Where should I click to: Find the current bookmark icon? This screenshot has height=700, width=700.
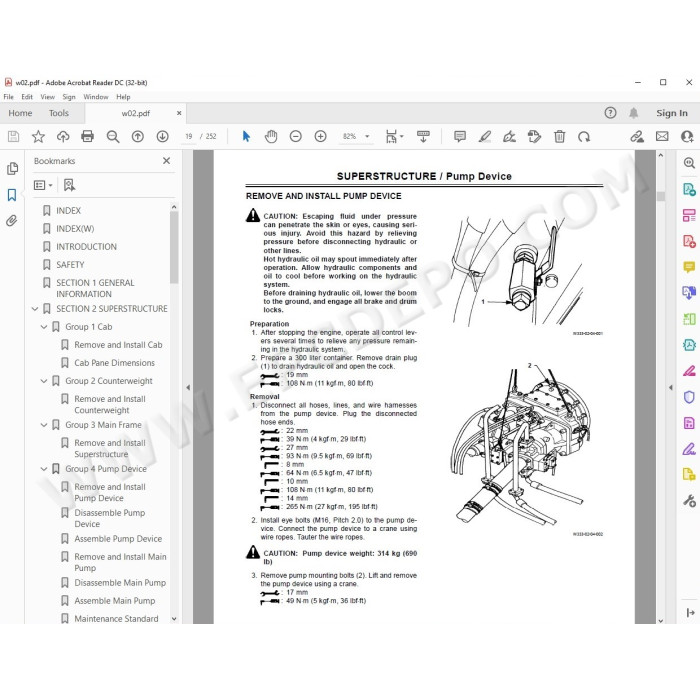69,185
